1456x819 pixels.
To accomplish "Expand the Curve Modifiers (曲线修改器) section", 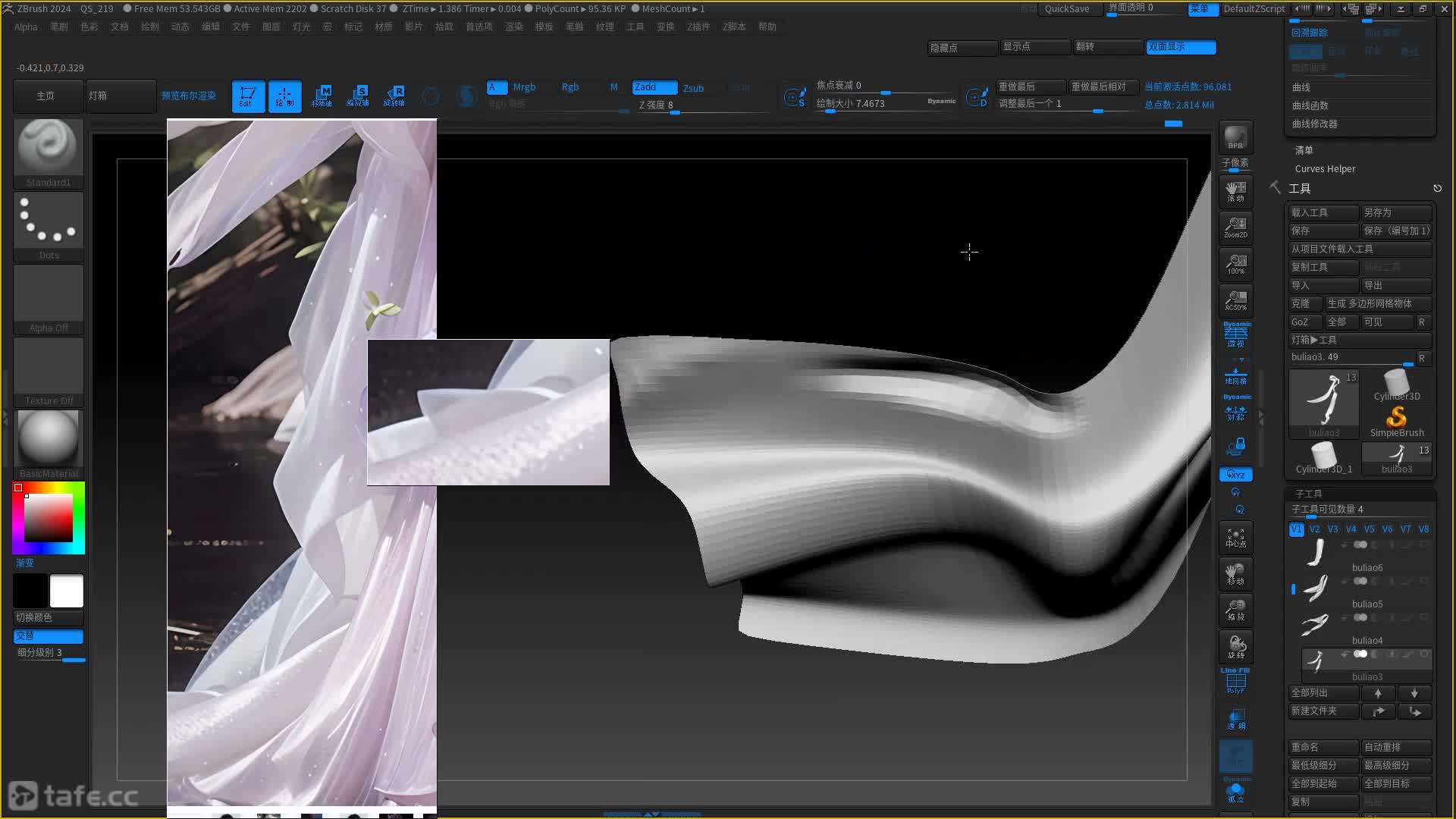I will click(1315, 124).
